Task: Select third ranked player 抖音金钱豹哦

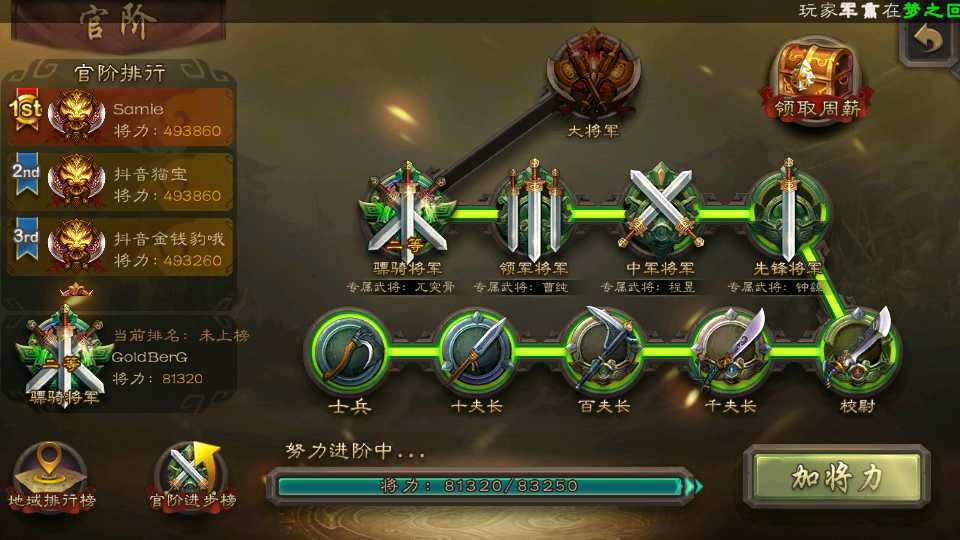Action: point(121,247)
